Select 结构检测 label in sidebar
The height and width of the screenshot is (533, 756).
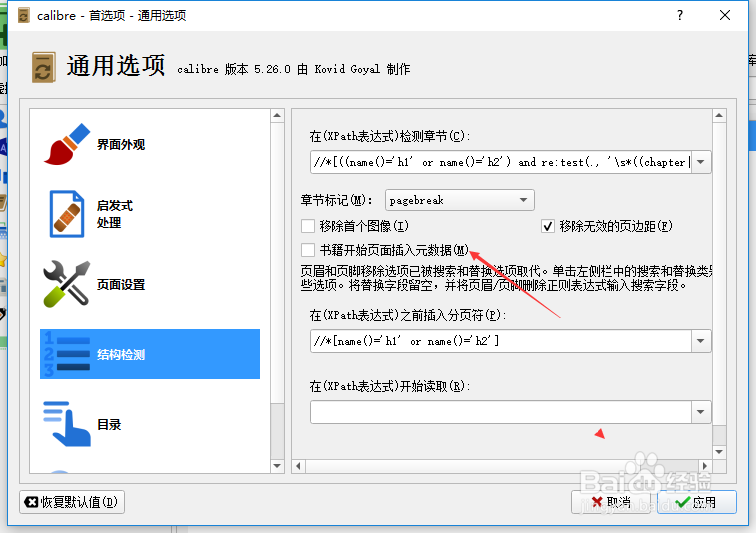coord(121,355)
